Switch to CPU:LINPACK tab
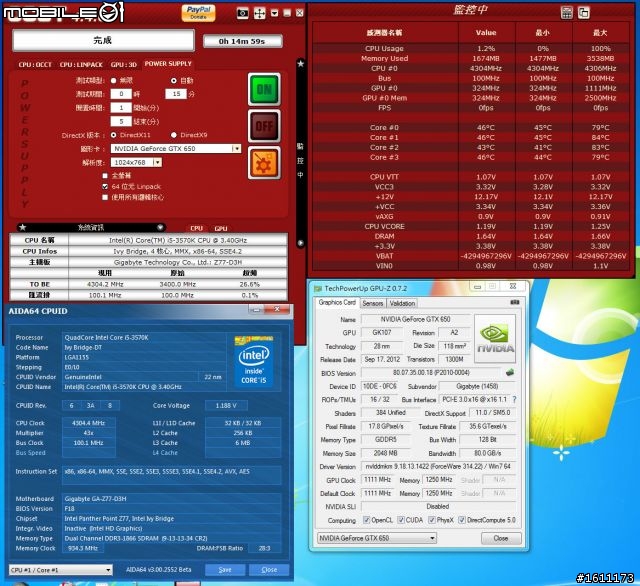This screenshot has width=640, height=586. tap(81, 64)
